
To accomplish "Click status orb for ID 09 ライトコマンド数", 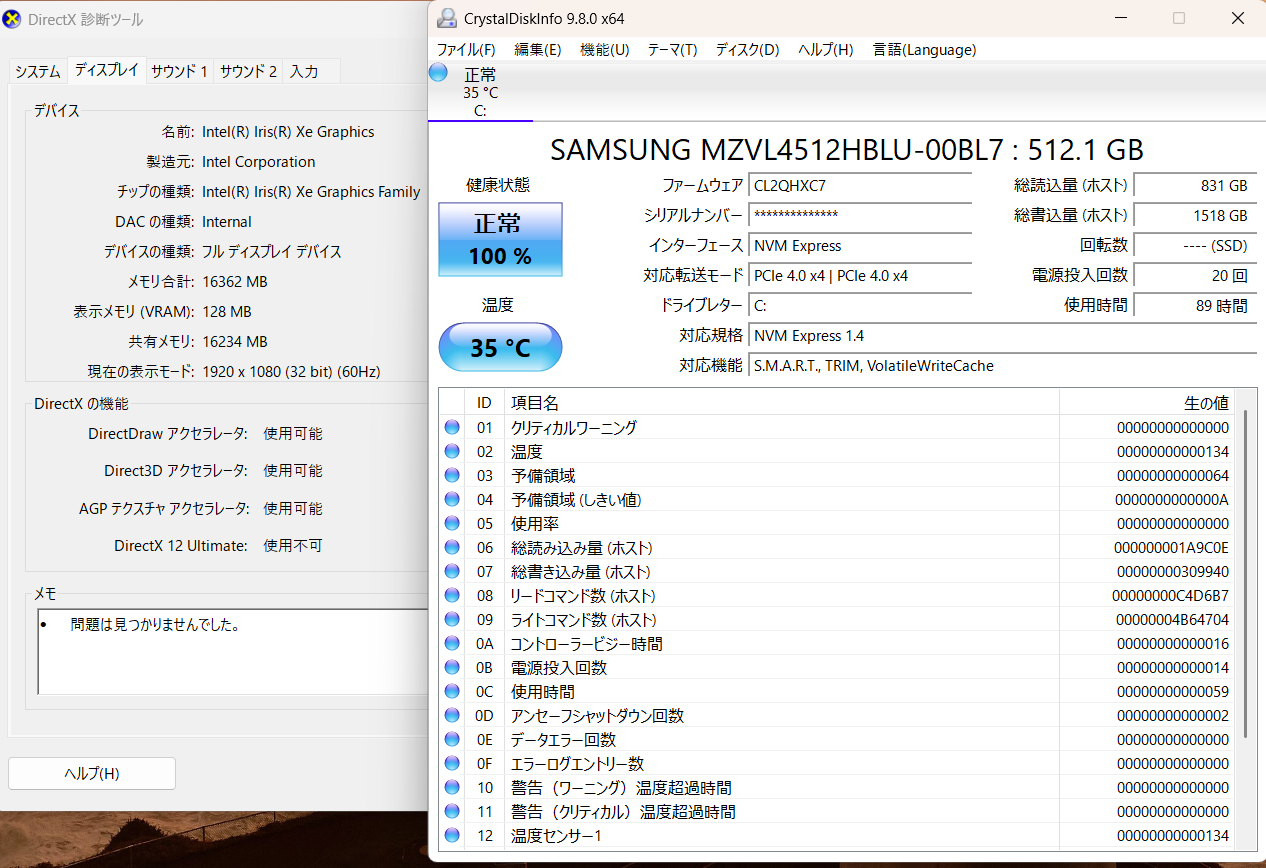I will (452, 619).
